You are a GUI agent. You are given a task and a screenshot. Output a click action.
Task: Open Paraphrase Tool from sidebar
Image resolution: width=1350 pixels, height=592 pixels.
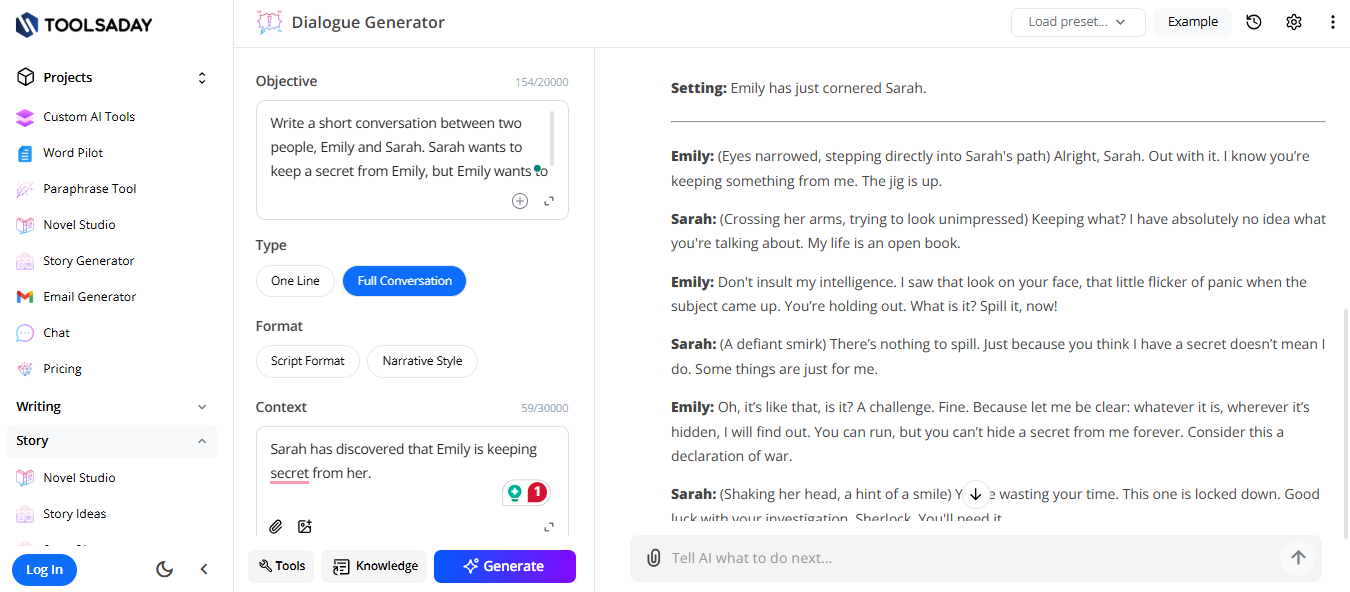click(x=90, y=189)
